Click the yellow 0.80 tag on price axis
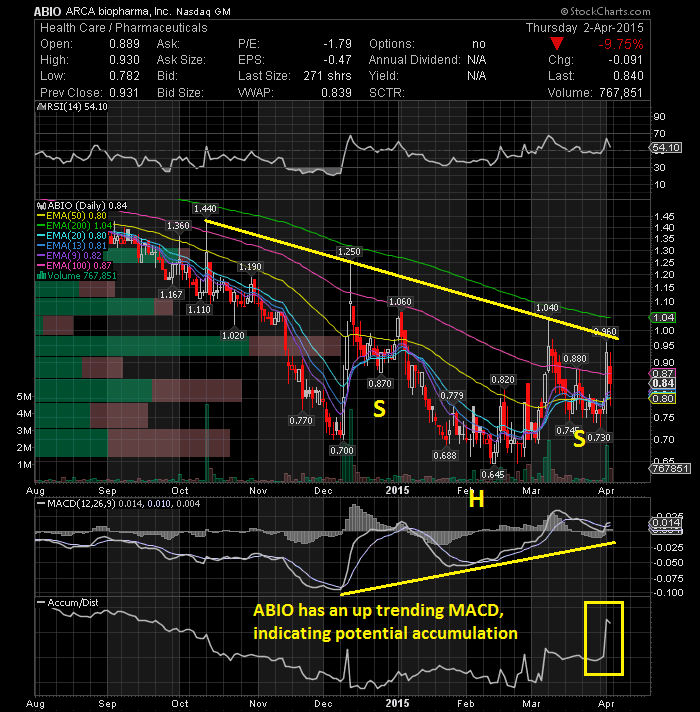700x712 pixels. click(x=663, y=399)
